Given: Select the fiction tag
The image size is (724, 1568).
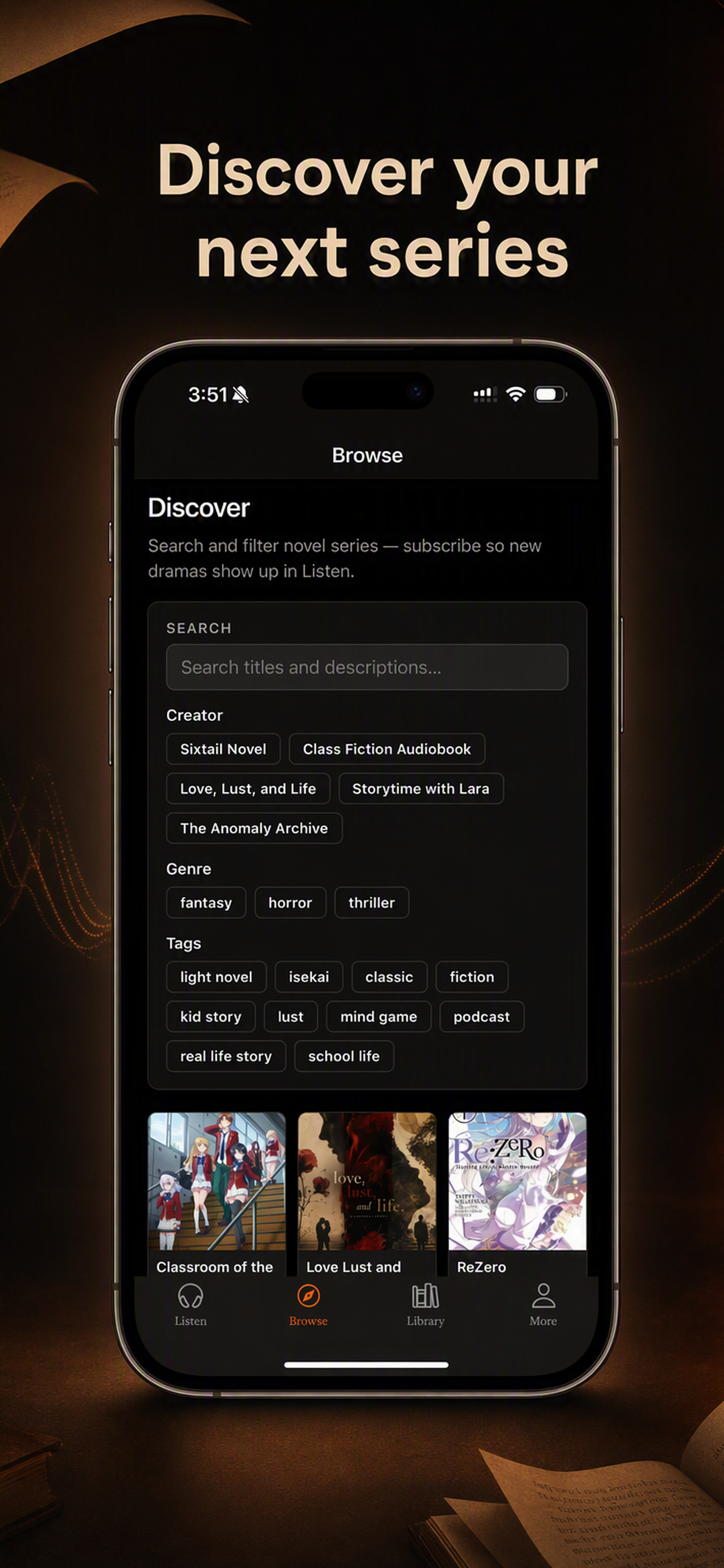Looking at the screenshot, I should (x=472, y=977).
